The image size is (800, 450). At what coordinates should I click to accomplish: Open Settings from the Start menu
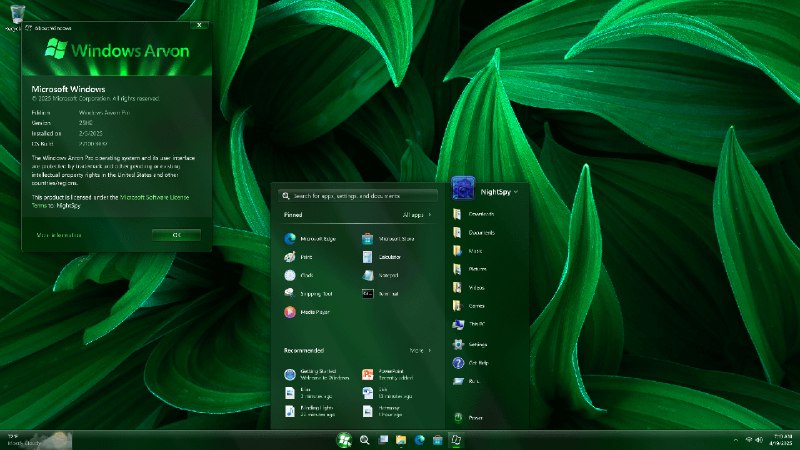click(x=470, y=345)
